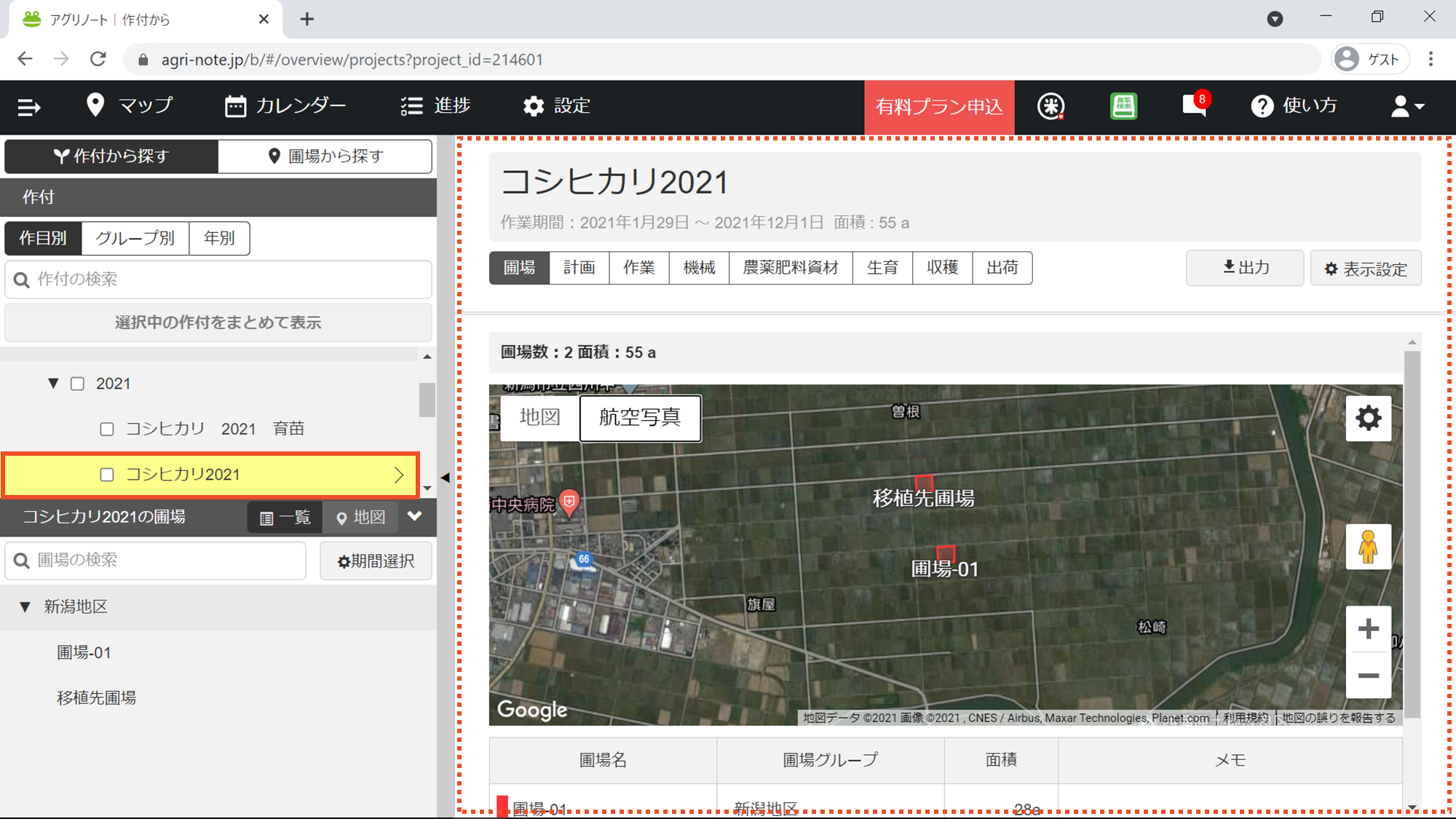Click the main content scrollbar thumb
1456x819 pixels.
1412,534
